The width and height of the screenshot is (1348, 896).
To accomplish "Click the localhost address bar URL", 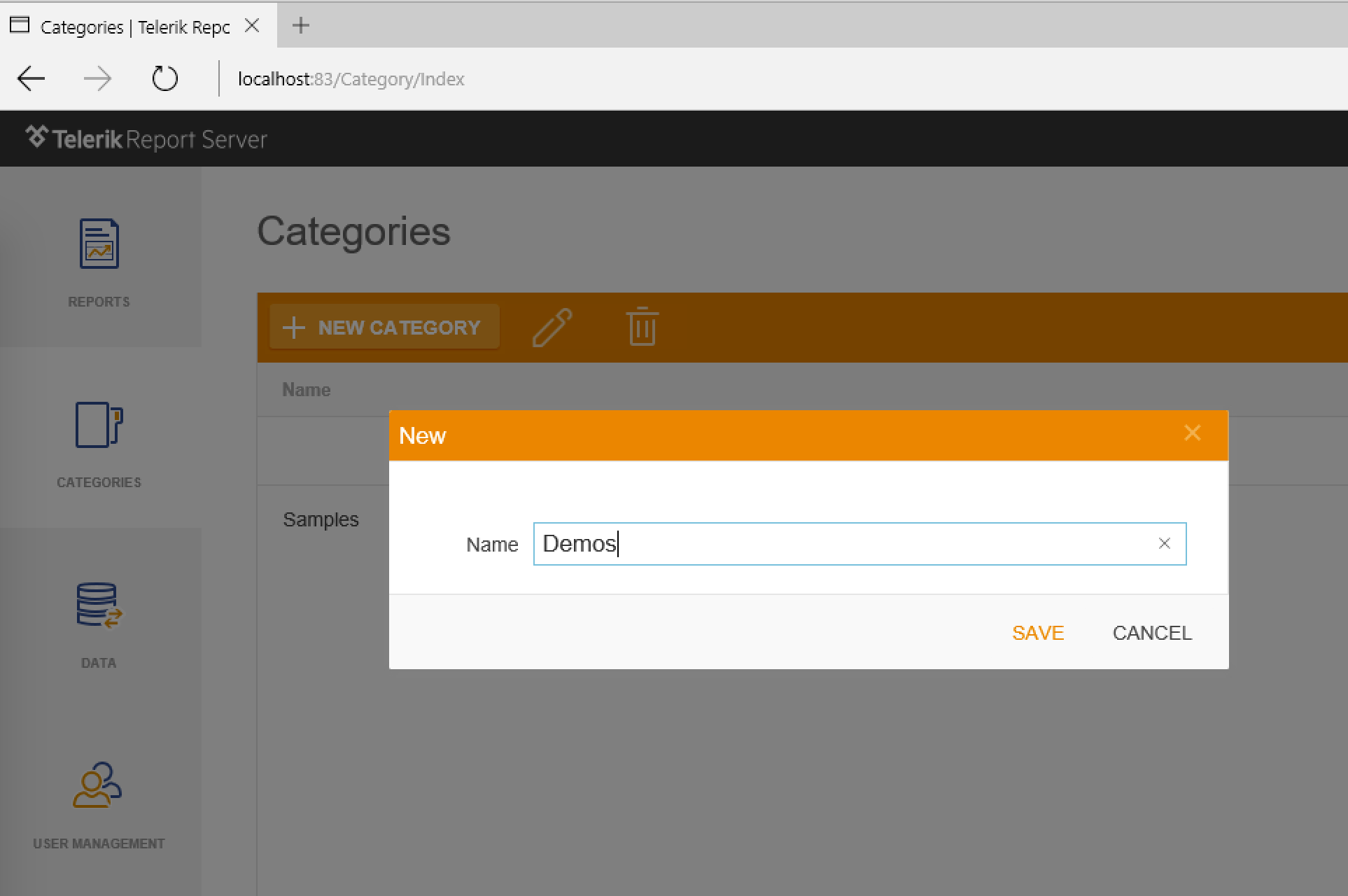I will pyautogui.click(x=351, y=79).
